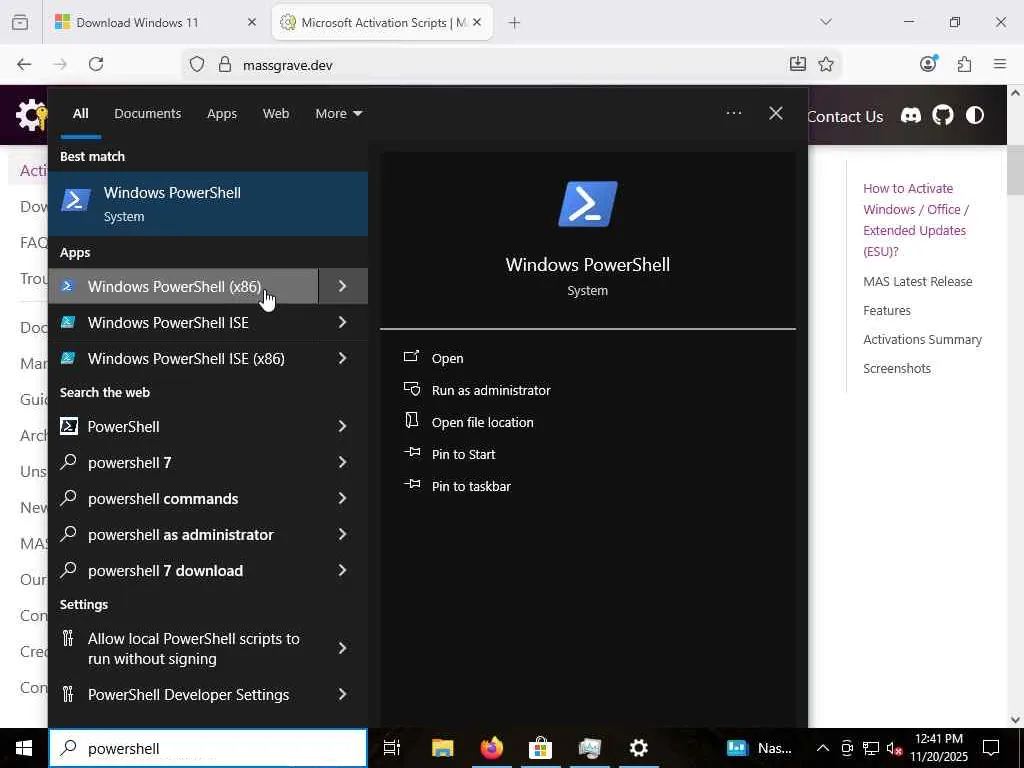Select Windows PowerShell ISE (x86) entry
Viewport: 1024px width, 768px height.
click(184, 359)
